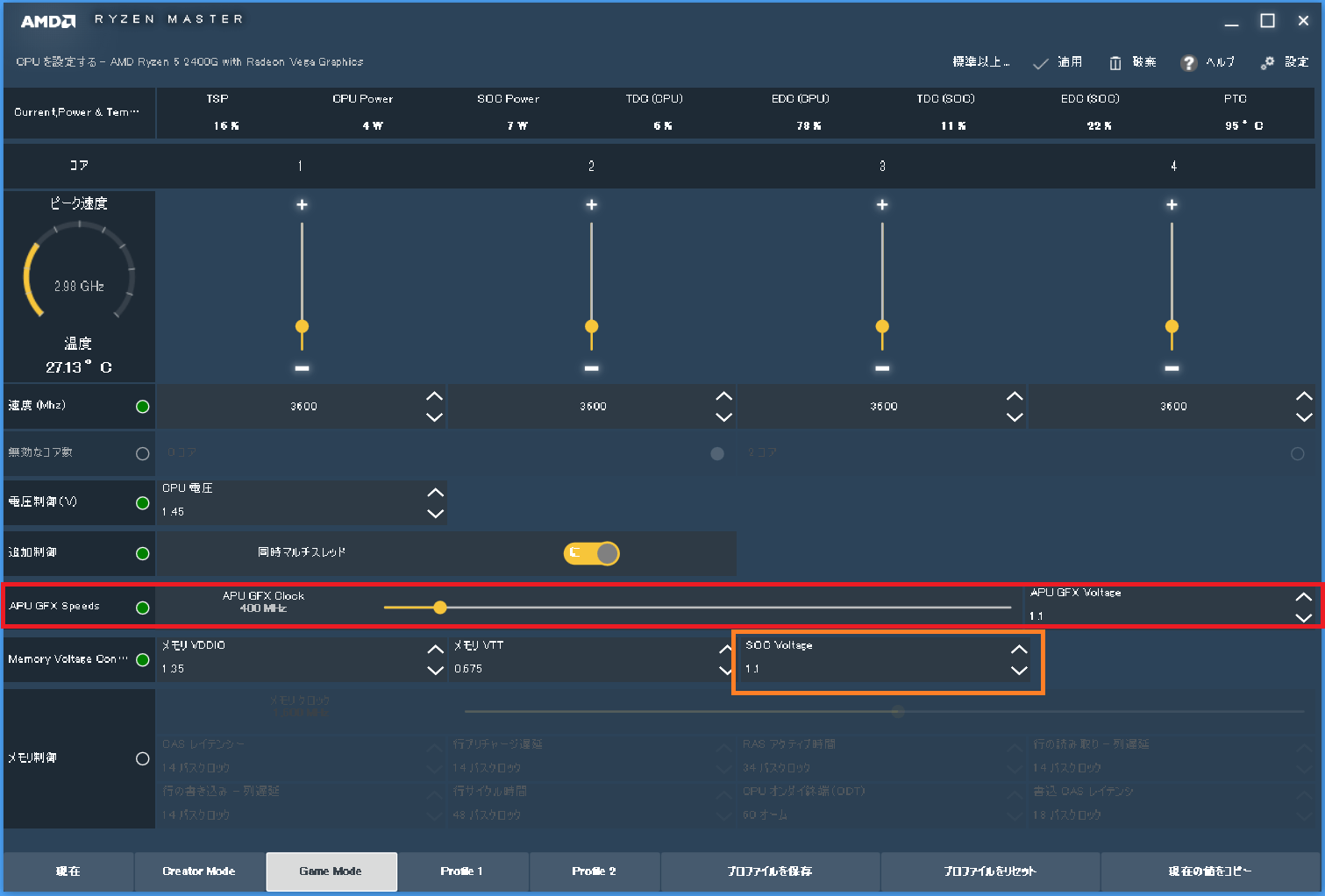
Task: Lower APU GFX Voltage with down arrow
Action: pos(1304,617)
